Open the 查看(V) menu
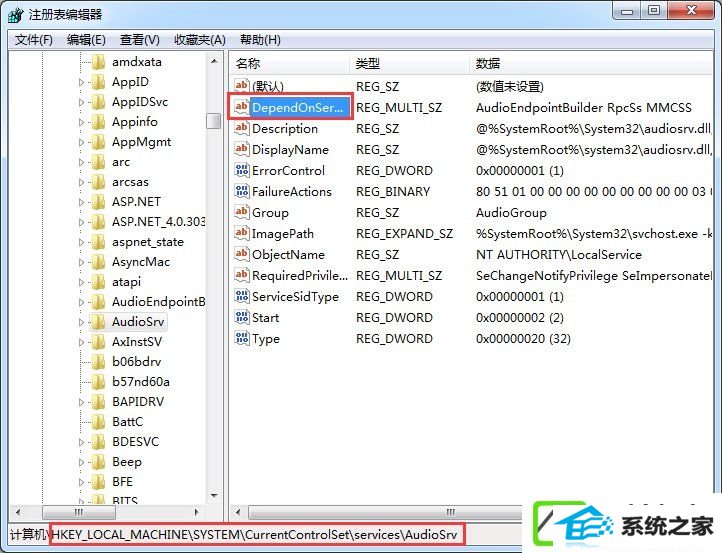Viewport: 722px width, 553px height. pos(140,40)
